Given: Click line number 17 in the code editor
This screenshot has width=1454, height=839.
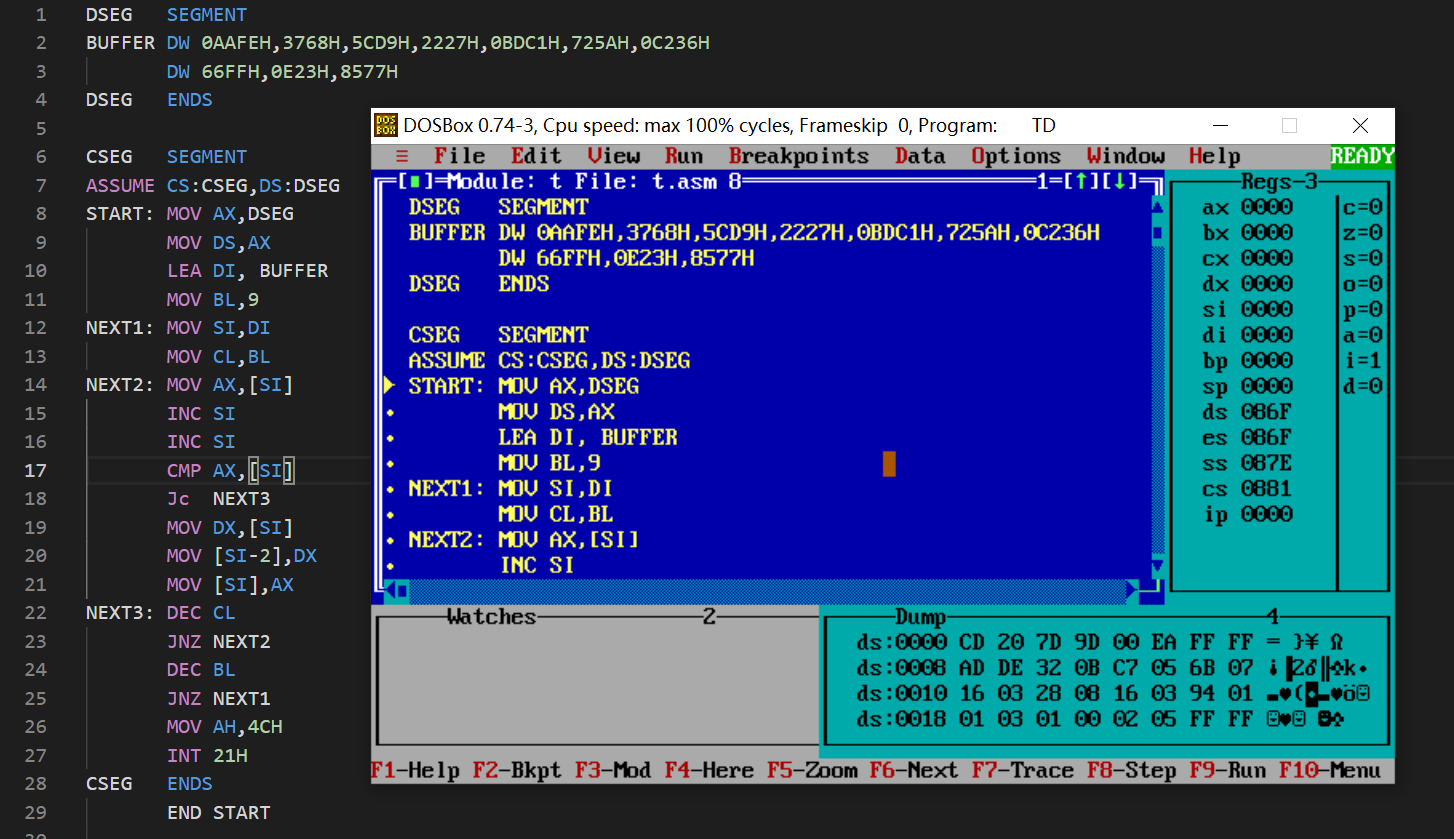Looking at the screenshot, I should 35,470.
